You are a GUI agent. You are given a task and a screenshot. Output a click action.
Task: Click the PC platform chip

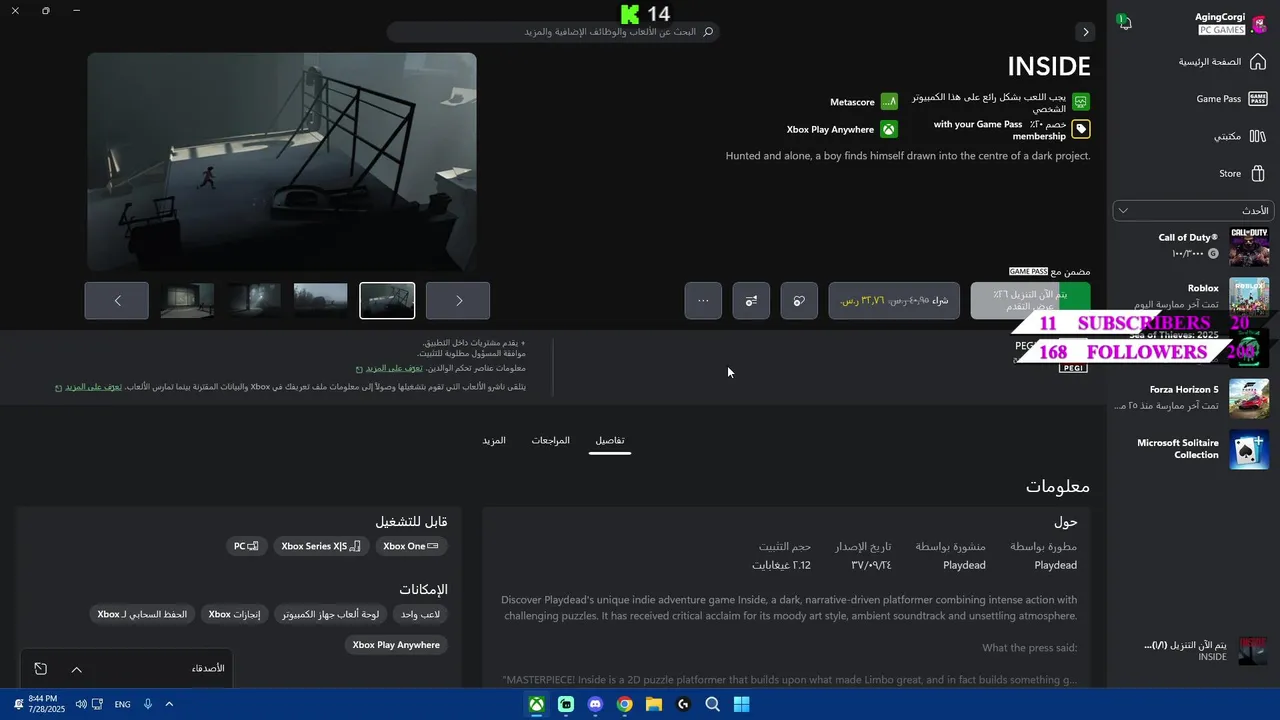click(x=246, y=547)
